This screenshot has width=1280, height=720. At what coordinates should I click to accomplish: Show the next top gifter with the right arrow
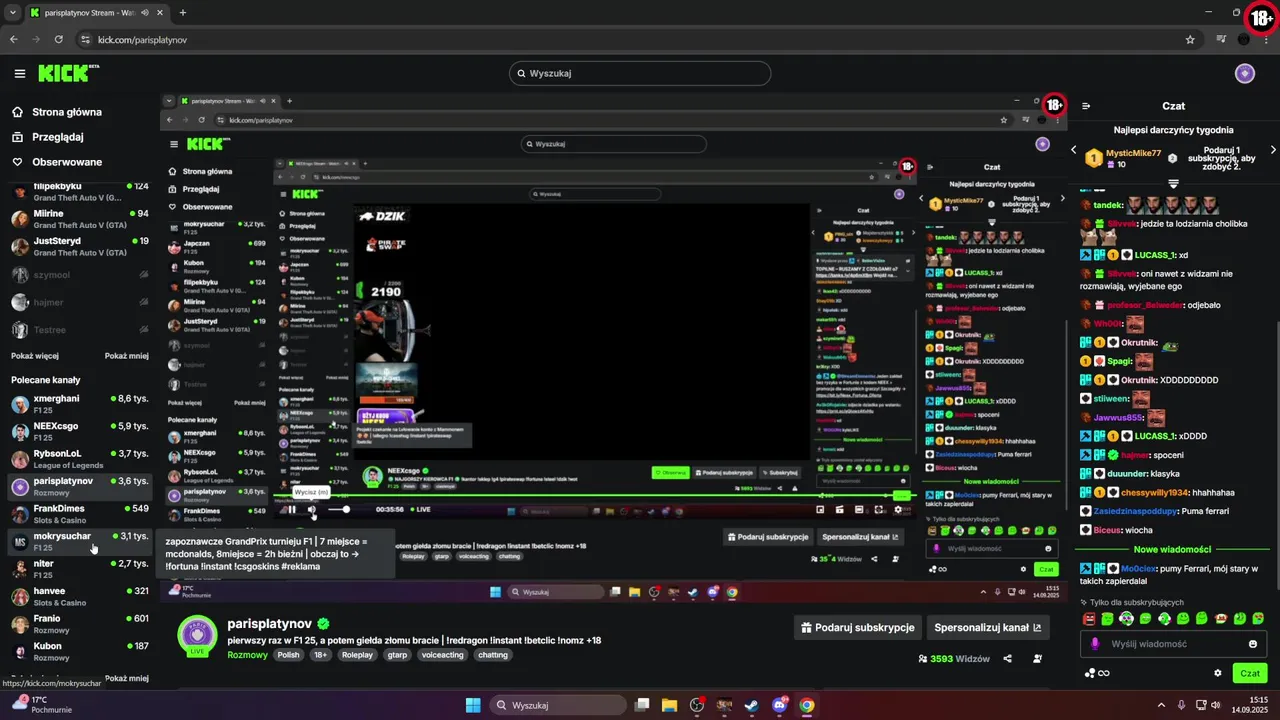coord(1273,150)
